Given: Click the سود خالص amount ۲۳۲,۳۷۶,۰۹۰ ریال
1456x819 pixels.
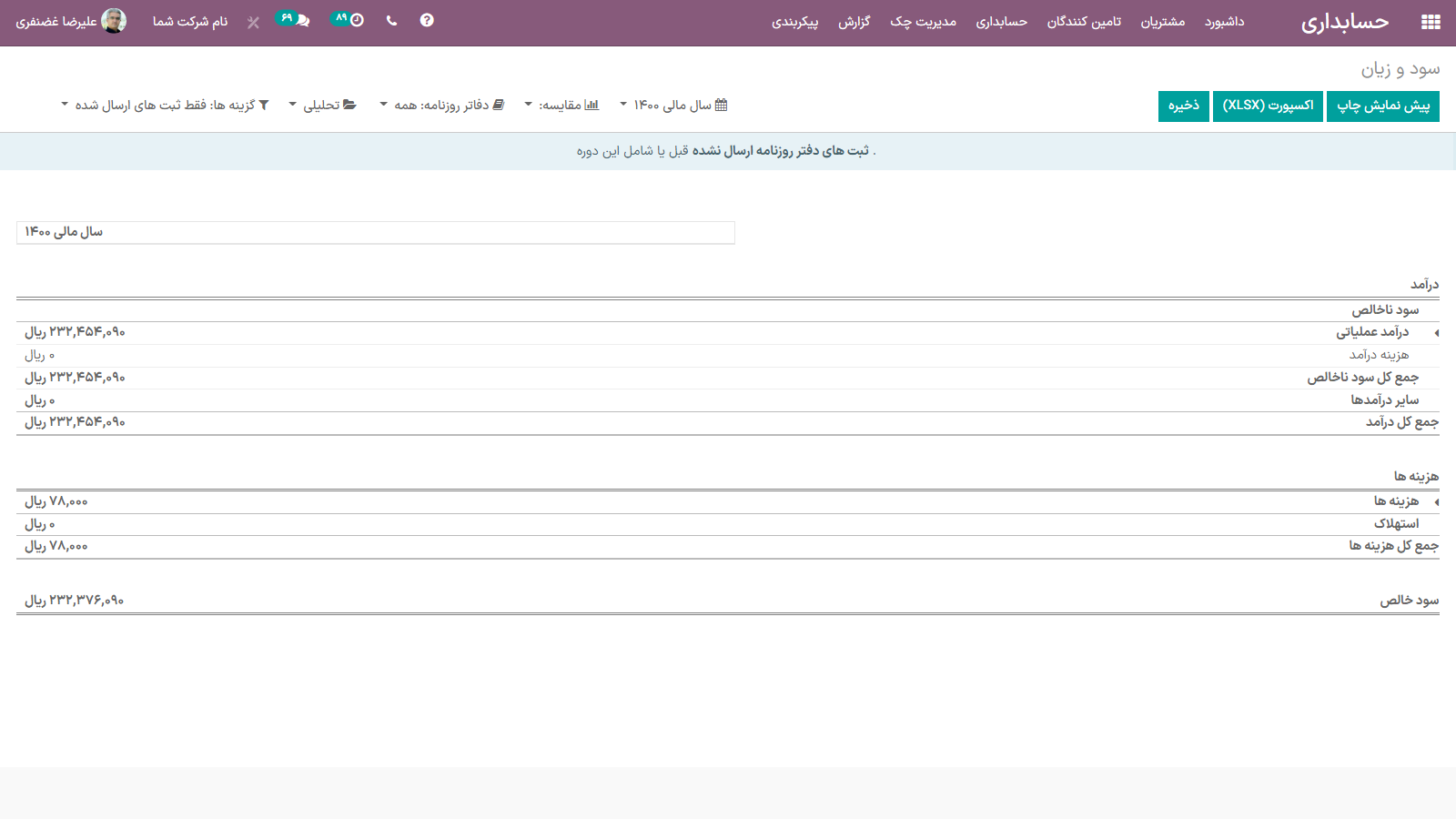Looking at the screenshot, I should pyautogui.click(x=75, y=601).
